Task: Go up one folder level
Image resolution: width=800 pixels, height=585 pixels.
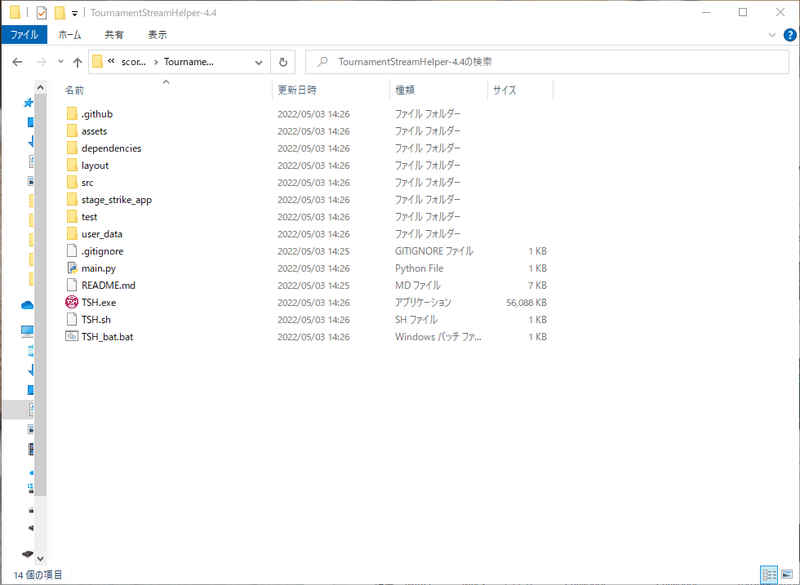Action: [x=77, y=62]
